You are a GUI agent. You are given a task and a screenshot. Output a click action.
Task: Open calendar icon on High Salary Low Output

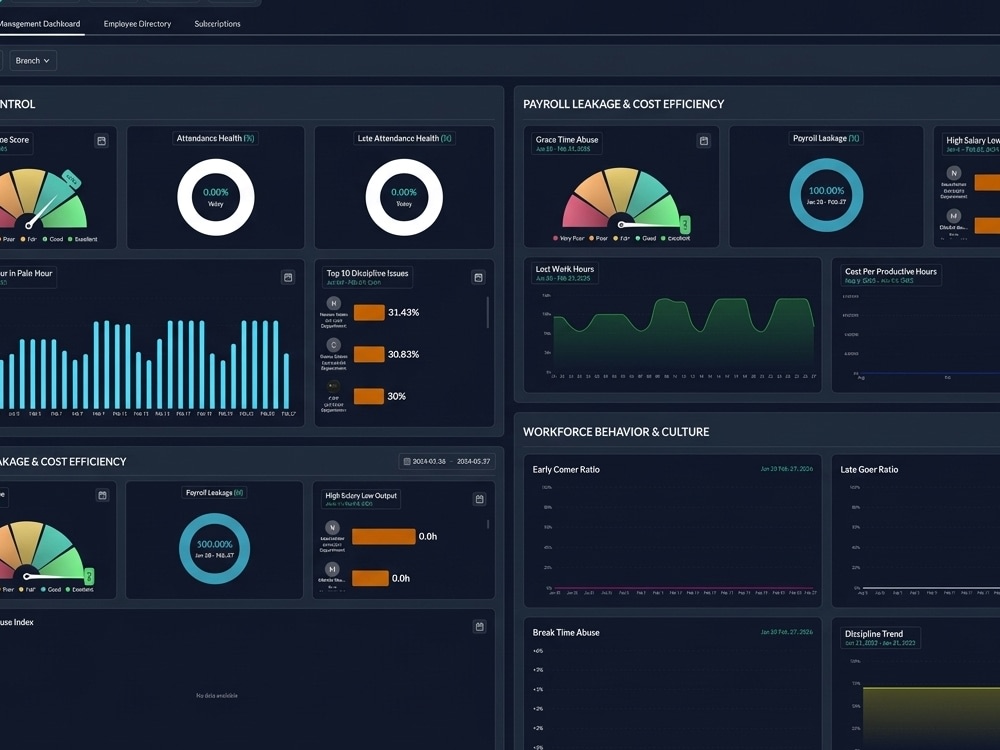coord(480,499)
